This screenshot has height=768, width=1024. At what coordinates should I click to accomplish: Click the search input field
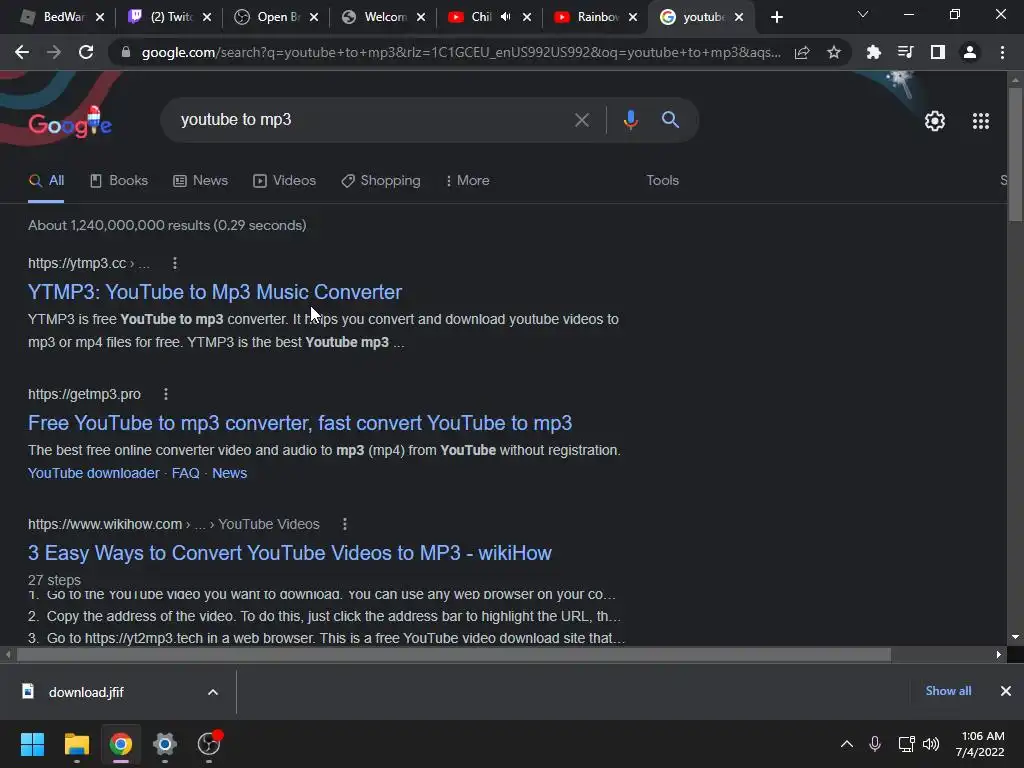[x=372, y=120]
